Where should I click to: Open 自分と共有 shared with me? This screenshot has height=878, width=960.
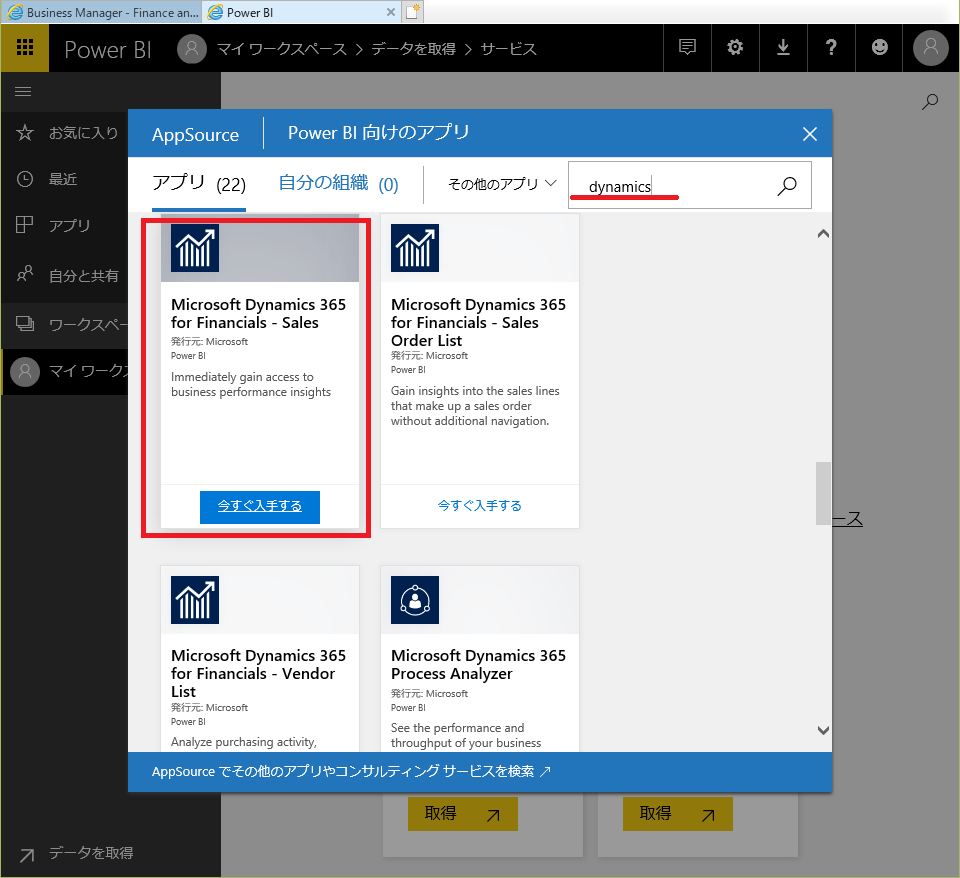click(65, 276)
